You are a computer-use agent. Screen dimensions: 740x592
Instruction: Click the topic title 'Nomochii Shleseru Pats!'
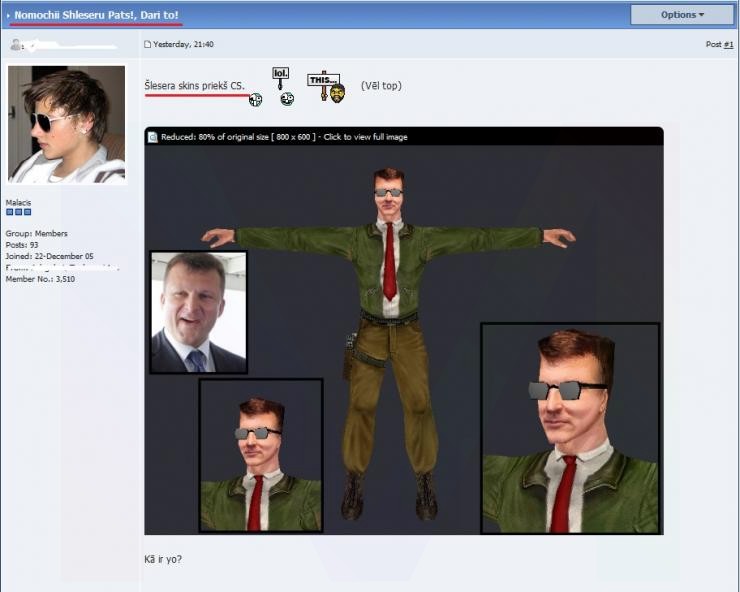96,16
